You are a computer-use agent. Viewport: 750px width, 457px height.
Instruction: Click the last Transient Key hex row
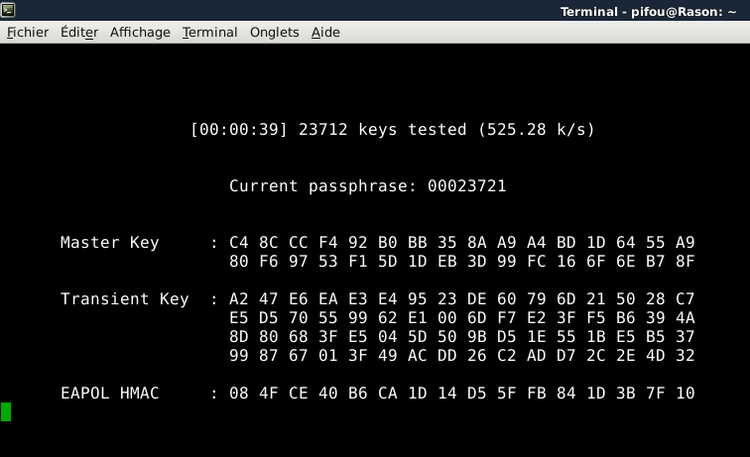[462, 356]
